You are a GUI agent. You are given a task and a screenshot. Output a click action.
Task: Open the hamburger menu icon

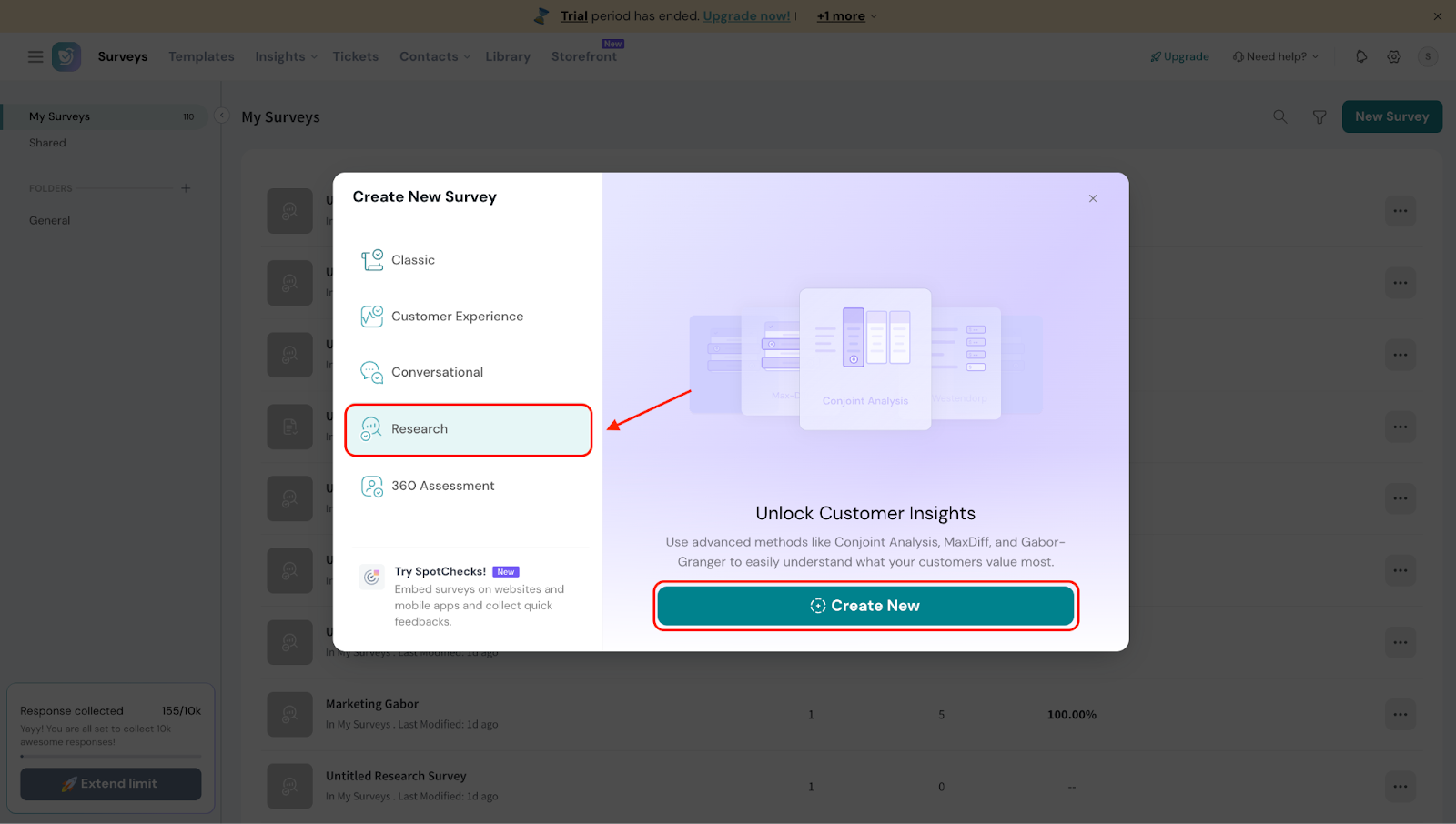pyautogui.click(x=35, y=56)
